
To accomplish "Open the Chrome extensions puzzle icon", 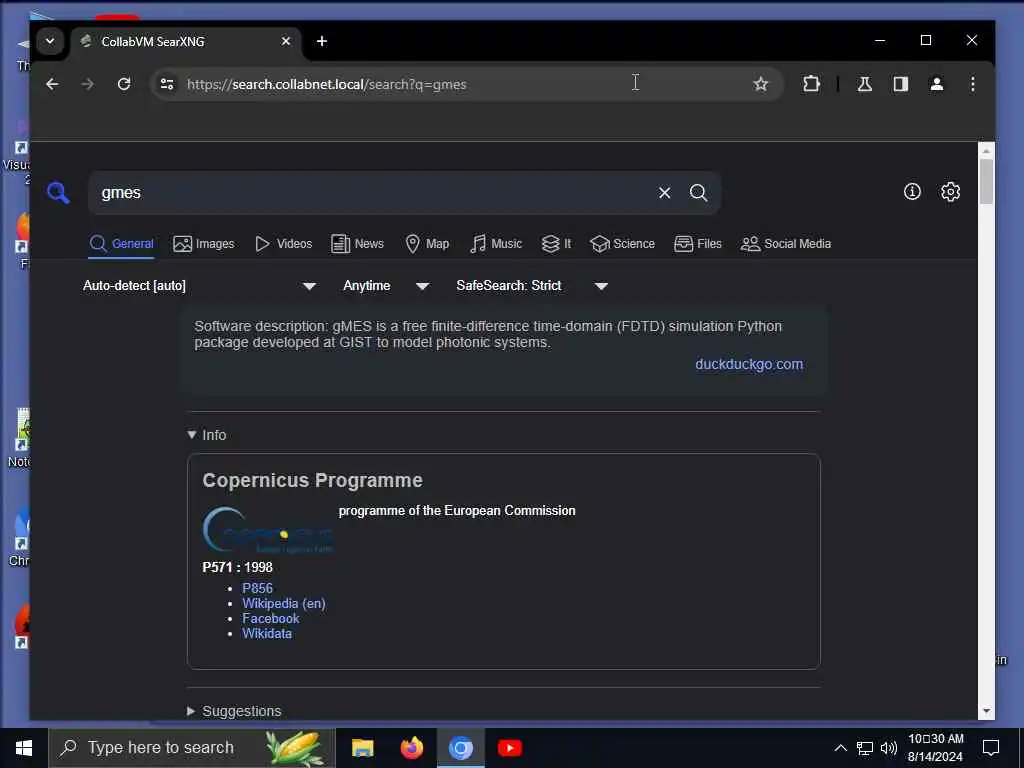I will point(811,84).
